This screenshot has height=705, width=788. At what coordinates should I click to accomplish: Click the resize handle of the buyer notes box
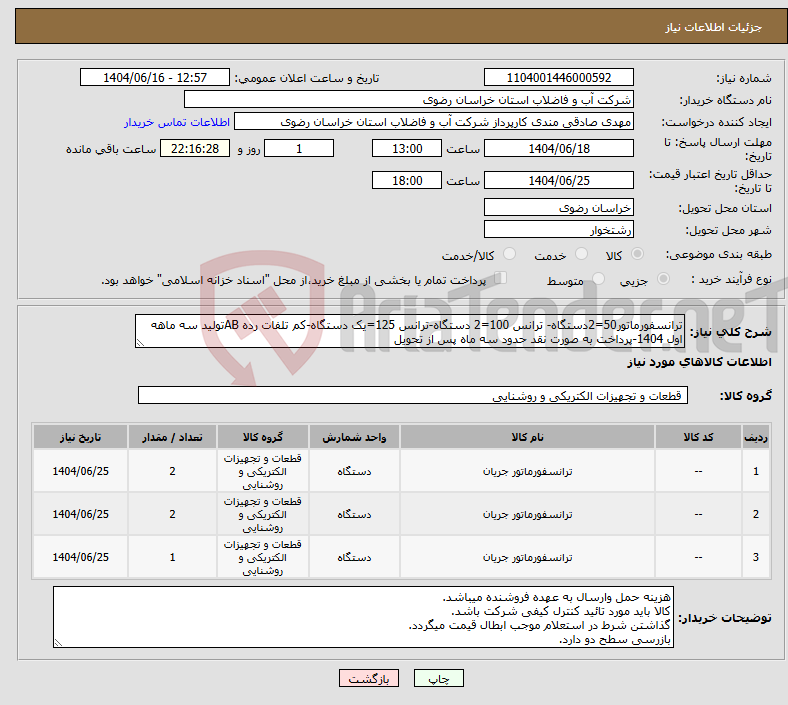[x=59, y=643]
